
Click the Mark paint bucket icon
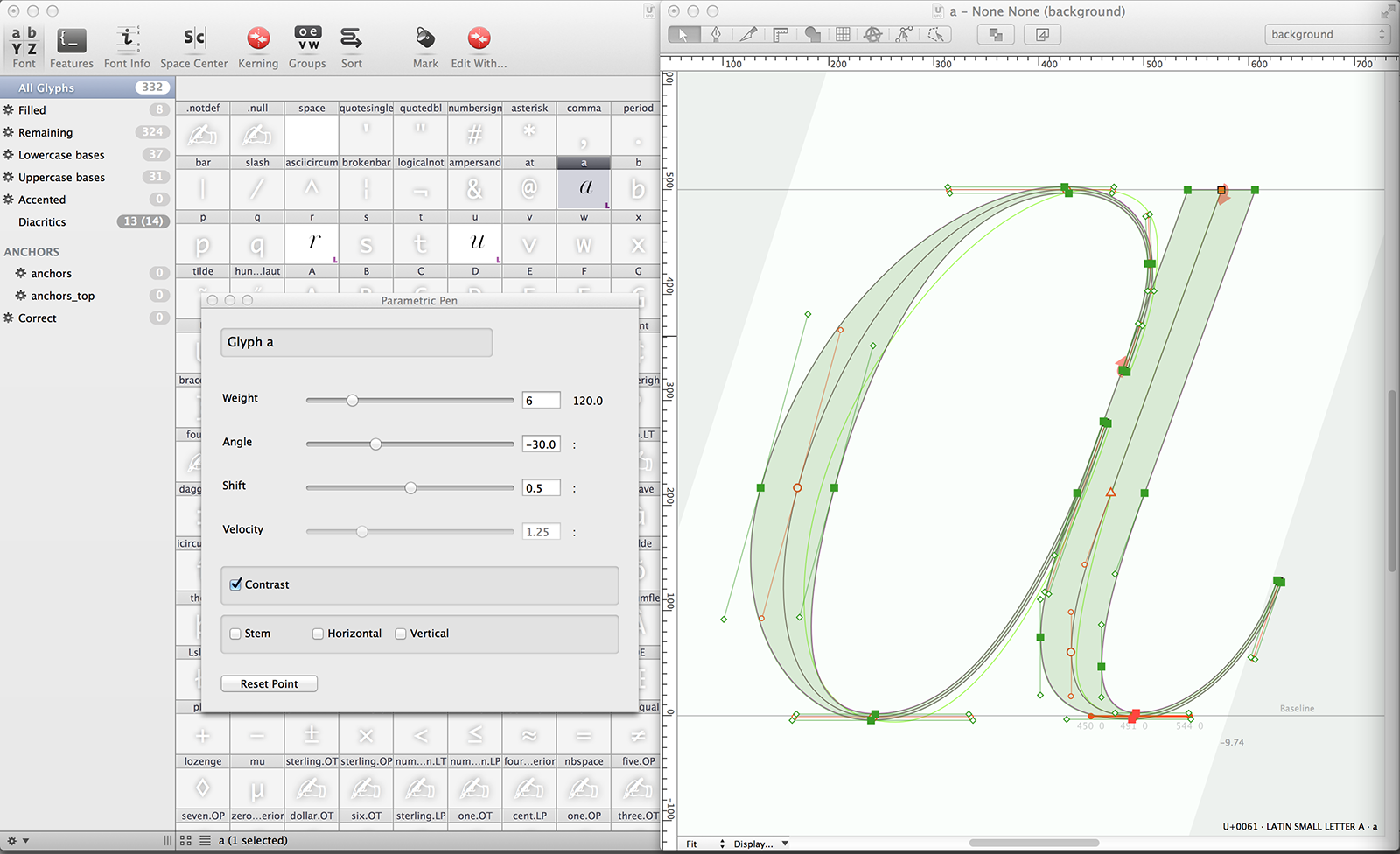[425, 47]
